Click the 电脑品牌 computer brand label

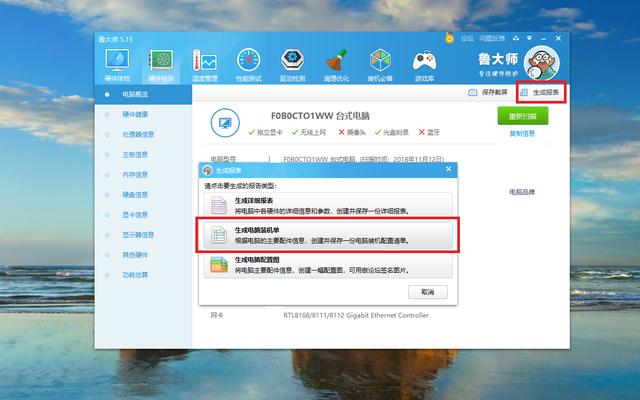522,192
